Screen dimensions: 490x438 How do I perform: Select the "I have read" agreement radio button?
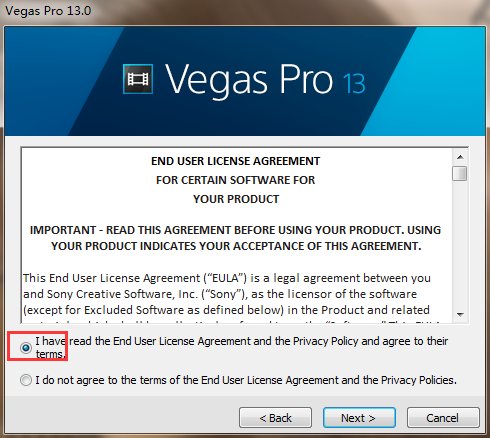pyautogui.click(x=26, y=348)
